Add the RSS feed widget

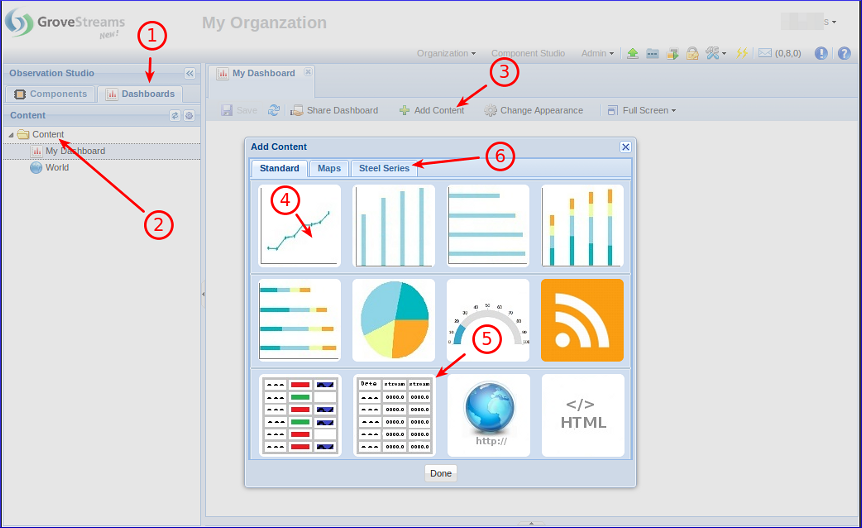click(582, 320)
